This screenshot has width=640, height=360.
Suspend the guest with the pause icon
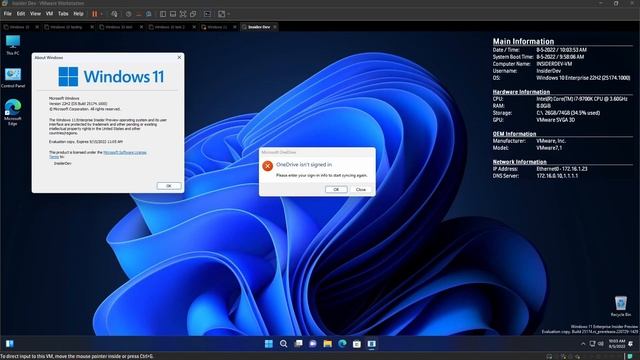[x=95, y=14]
